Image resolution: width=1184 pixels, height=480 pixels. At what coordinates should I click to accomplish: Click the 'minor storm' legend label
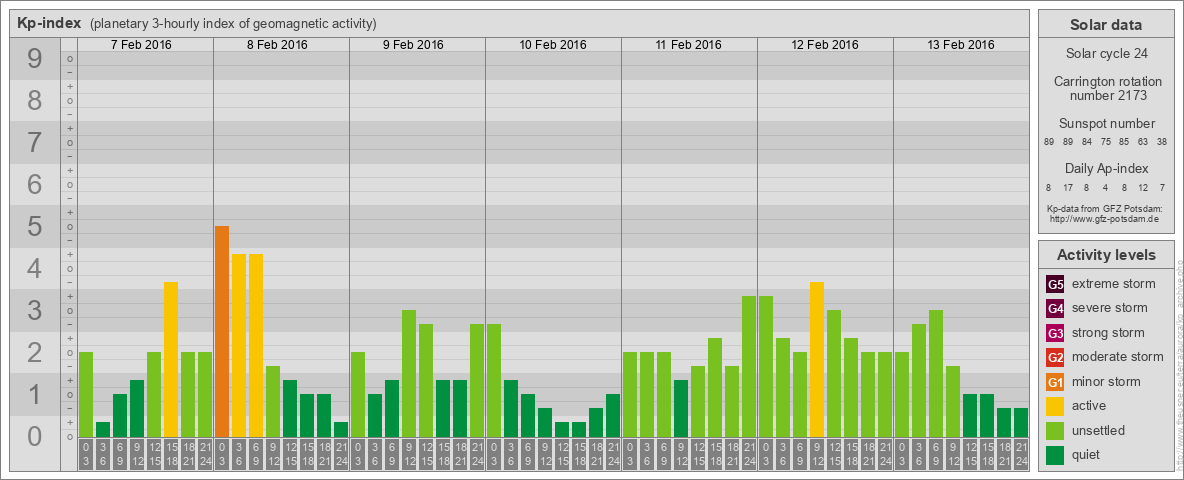1106,381
